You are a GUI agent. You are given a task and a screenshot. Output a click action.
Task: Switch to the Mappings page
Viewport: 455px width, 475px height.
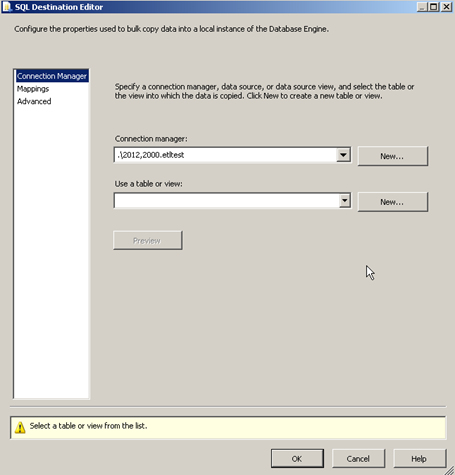point(33,89)
